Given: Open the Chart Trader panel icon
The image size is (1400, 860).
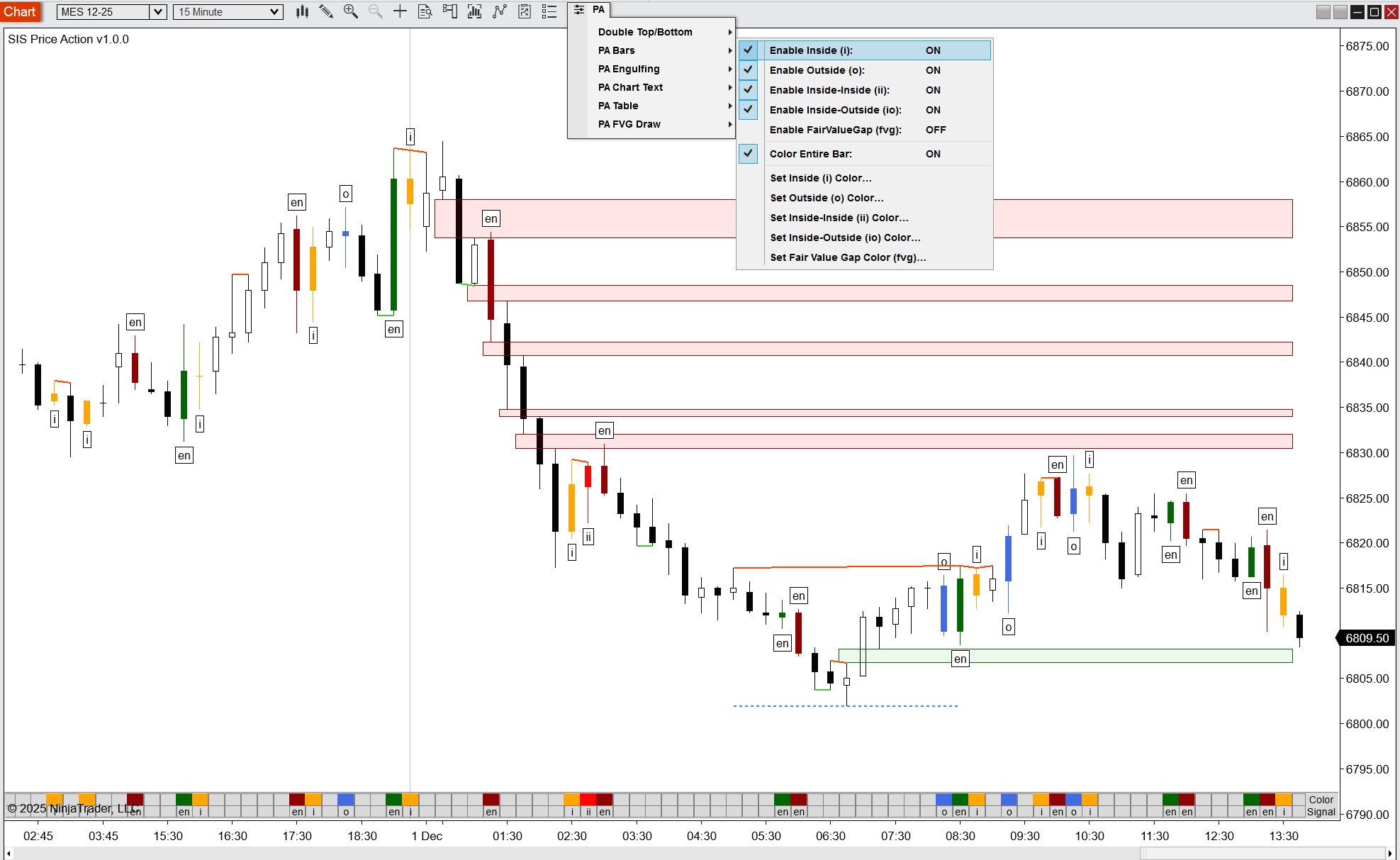Looking at the screenshot, I should click(x=449, y=11).
